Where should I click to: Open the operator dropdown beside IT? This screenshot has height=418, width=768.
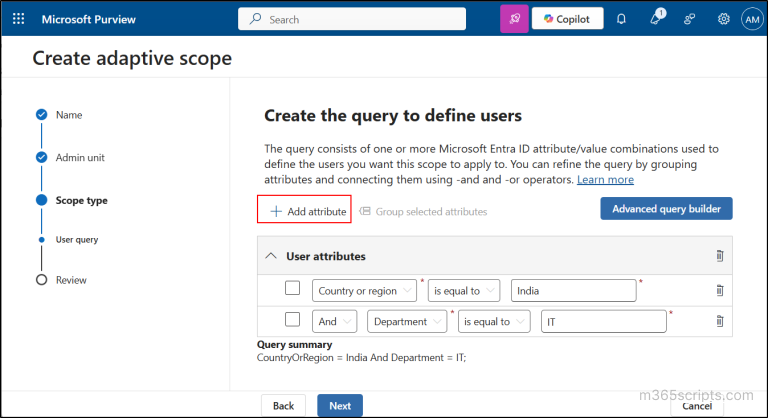(494, 321)
